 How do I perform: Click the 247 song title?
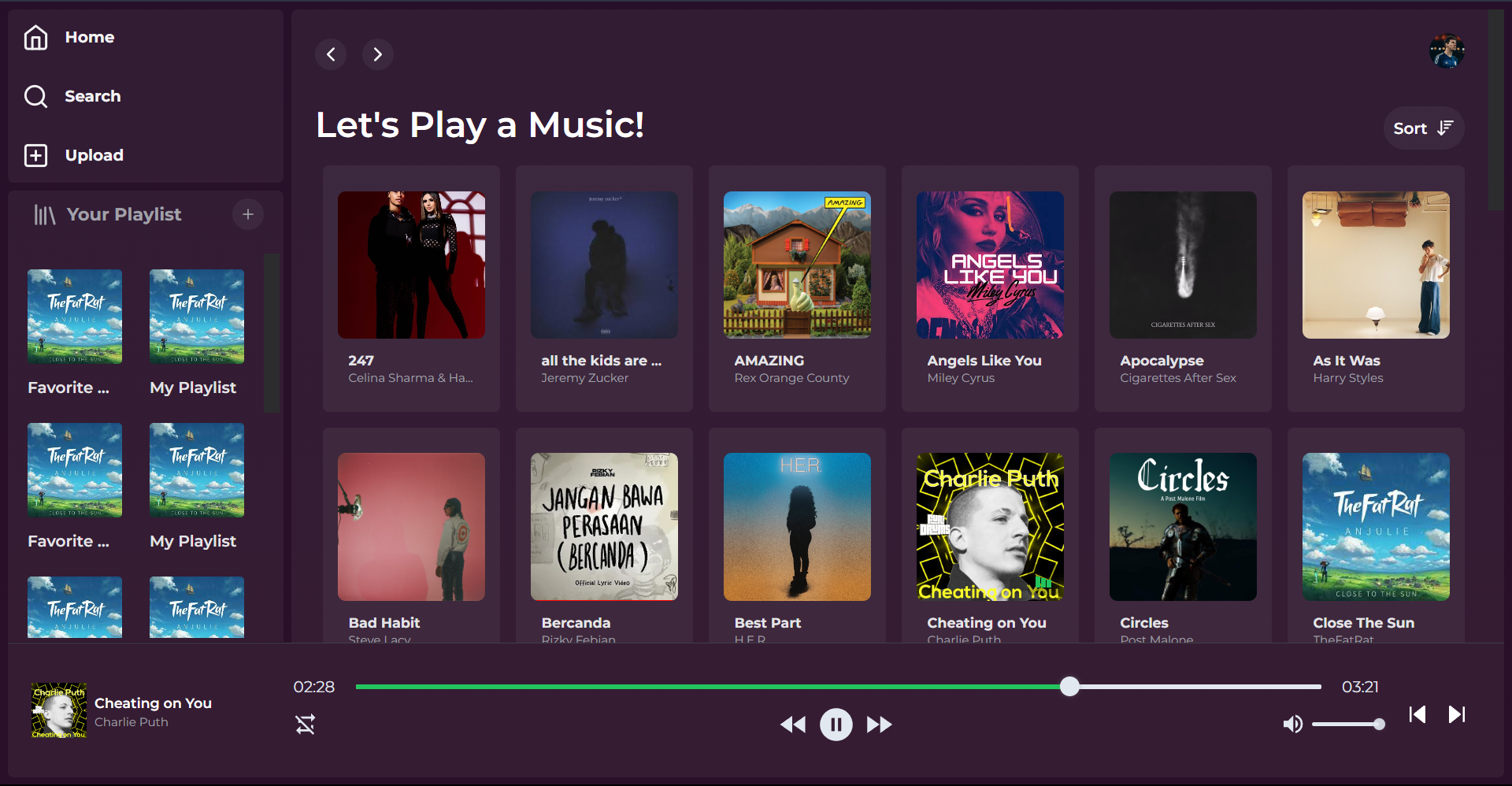coord(361,360)
